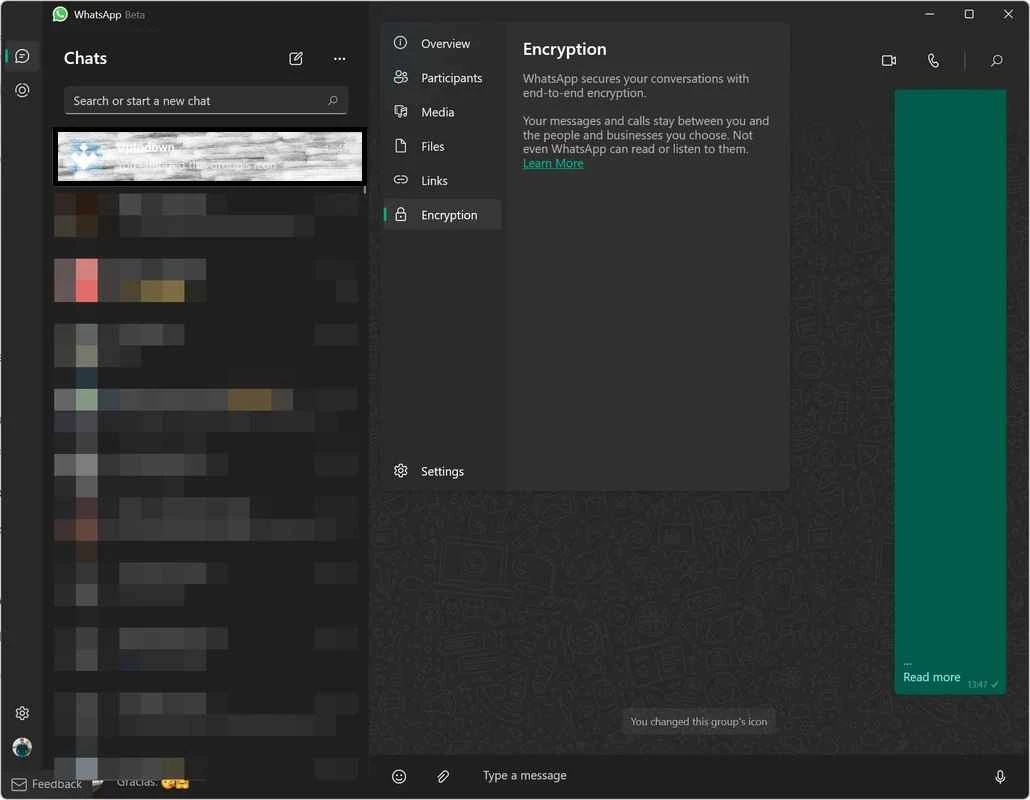The width and height of the screenshot is (1030, 800).
Task: Switch to the Participants tab
Action: (x=442, y=78)
